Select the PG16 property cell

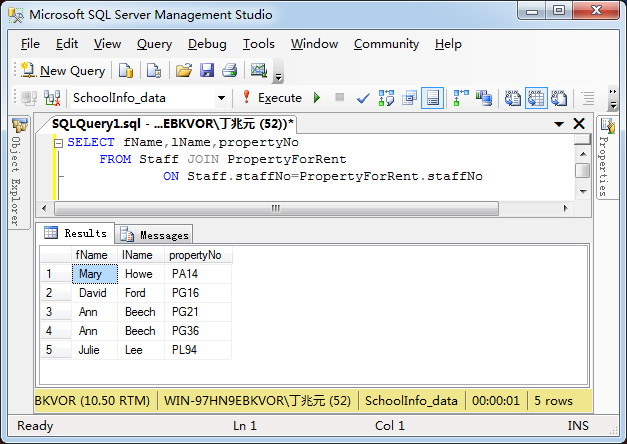tap(198, 293)
